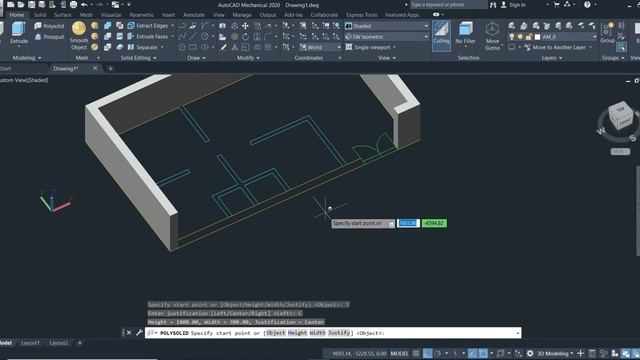Open workspace switching gear icon

[530, 353]
